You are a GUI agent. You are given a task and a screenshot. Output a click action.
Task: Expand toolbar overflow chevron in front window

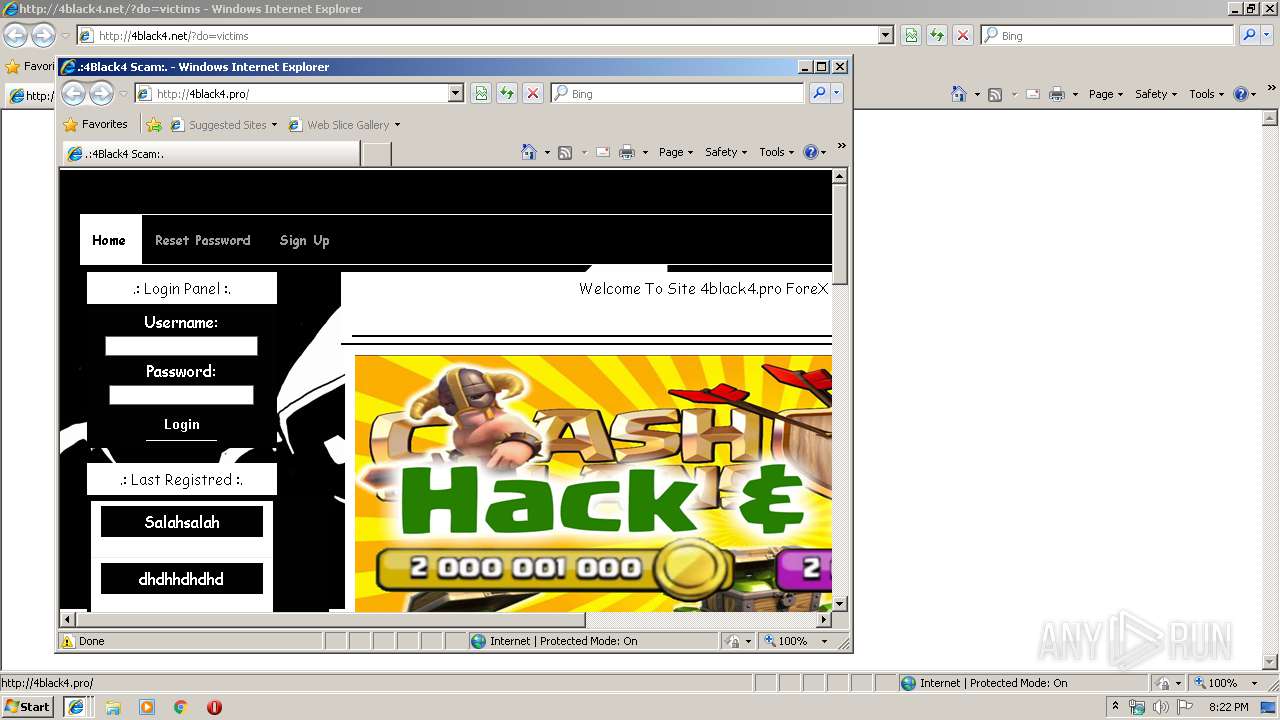click(841, 146)
